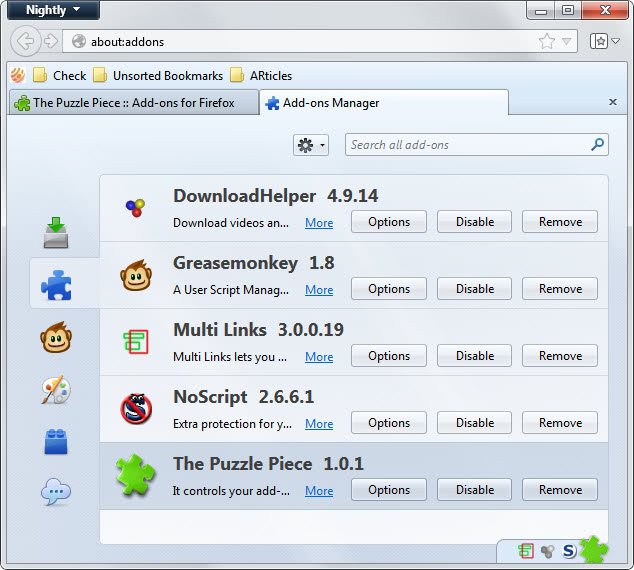Remove The Puzzle Piece
The width and height of the screenshot is (634, 570).
click(x=560, y=490)
